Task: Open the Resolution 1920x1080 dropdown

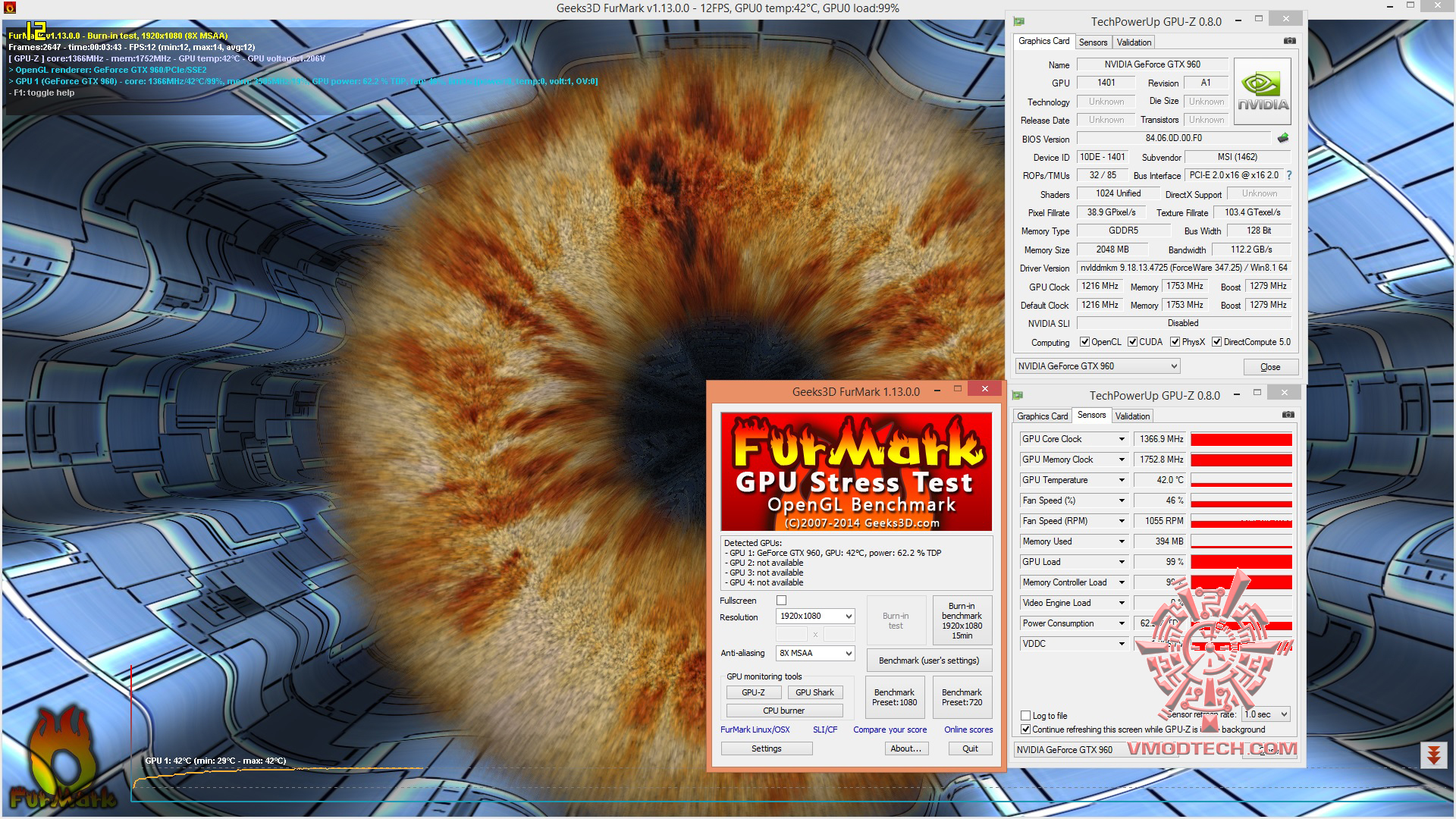Action: pos(815,617)
